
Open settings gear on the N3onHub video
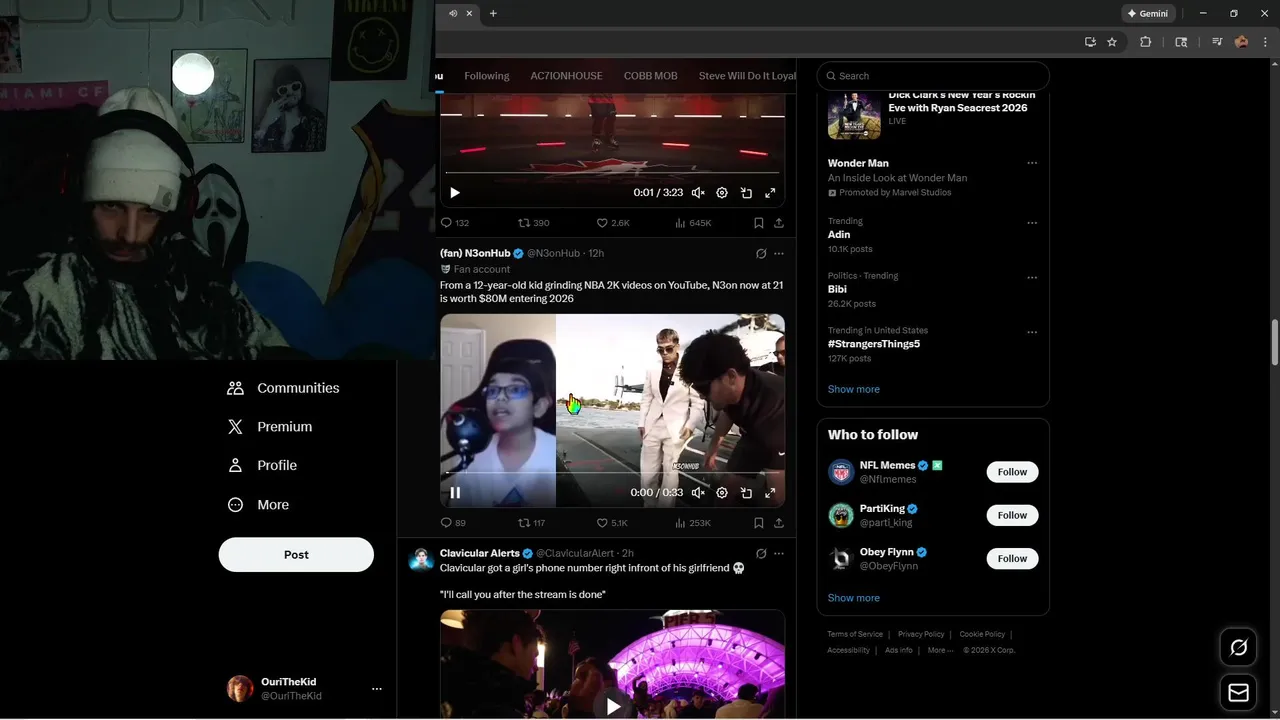click(x=722, y=493)
